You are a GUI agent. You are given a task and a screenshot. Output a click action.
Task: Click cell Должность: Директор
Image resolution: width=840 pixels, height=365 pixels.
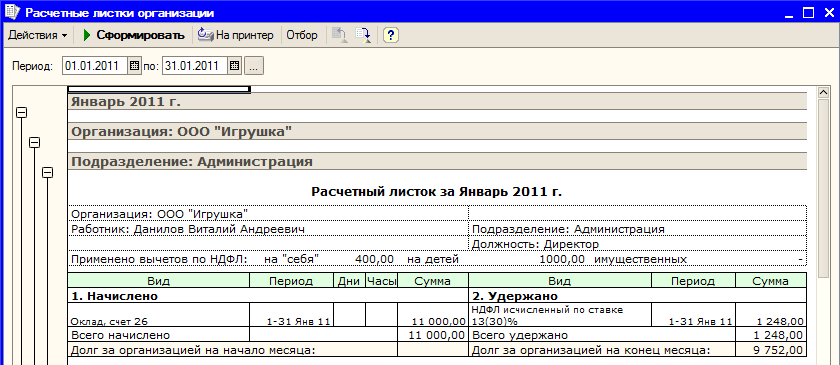click(638, 244)
